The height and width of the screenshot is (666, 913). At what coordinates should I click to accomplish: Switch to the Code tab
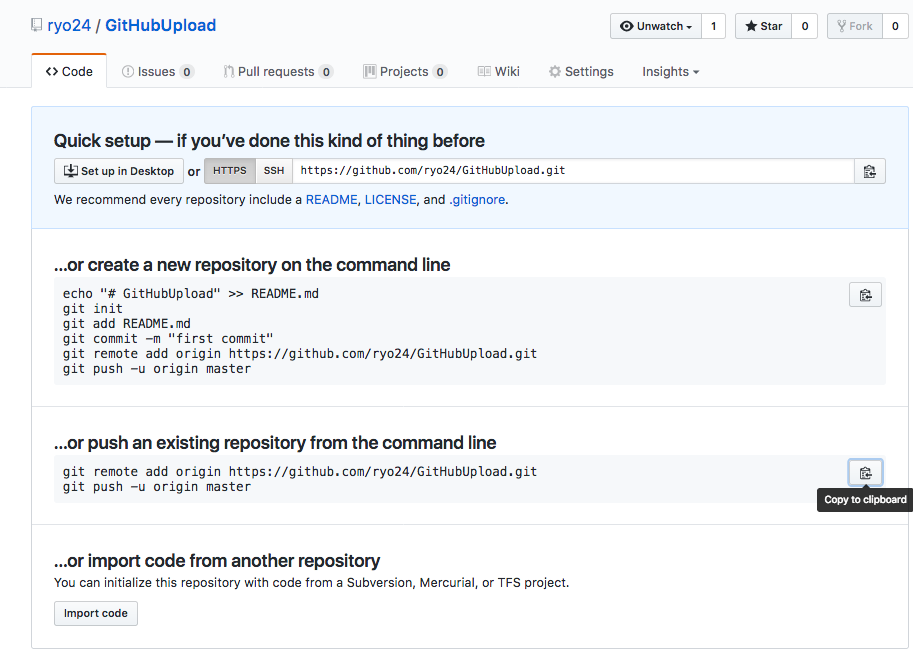(x=68, y=71)
